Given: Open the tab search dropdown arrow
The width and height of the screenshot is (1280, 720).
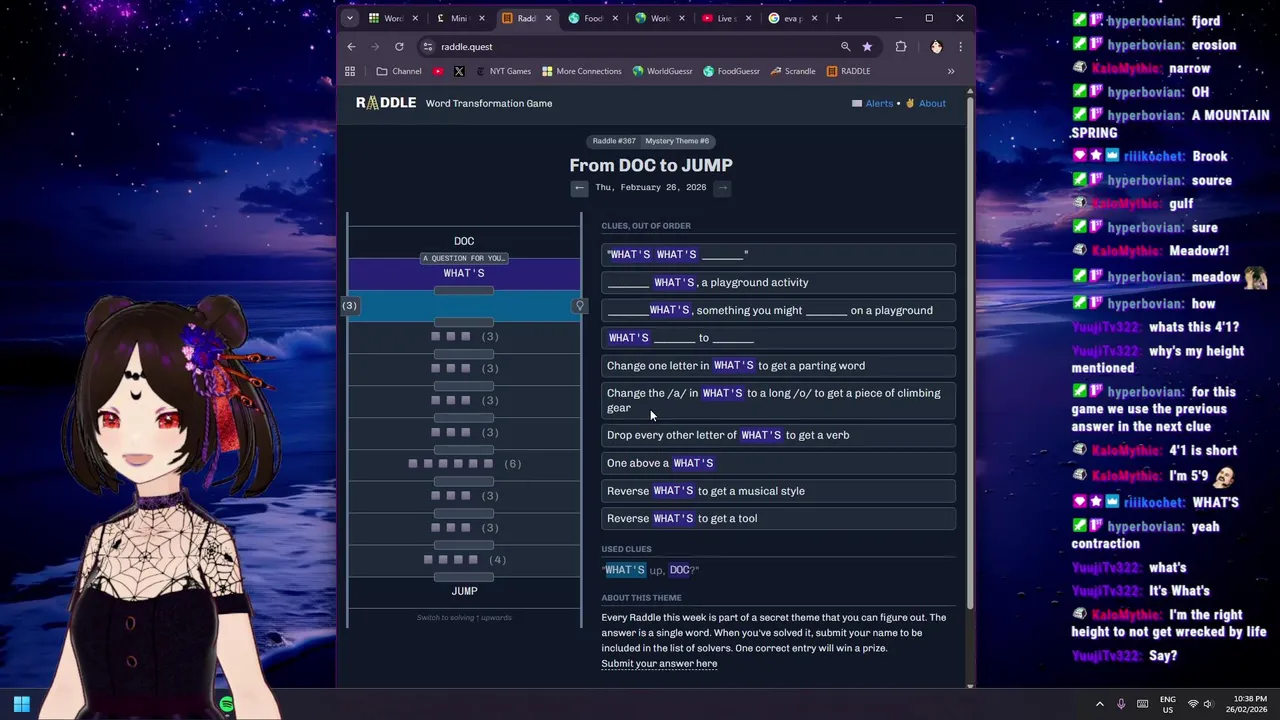Looking at the screenshot, I should [349, 18].
